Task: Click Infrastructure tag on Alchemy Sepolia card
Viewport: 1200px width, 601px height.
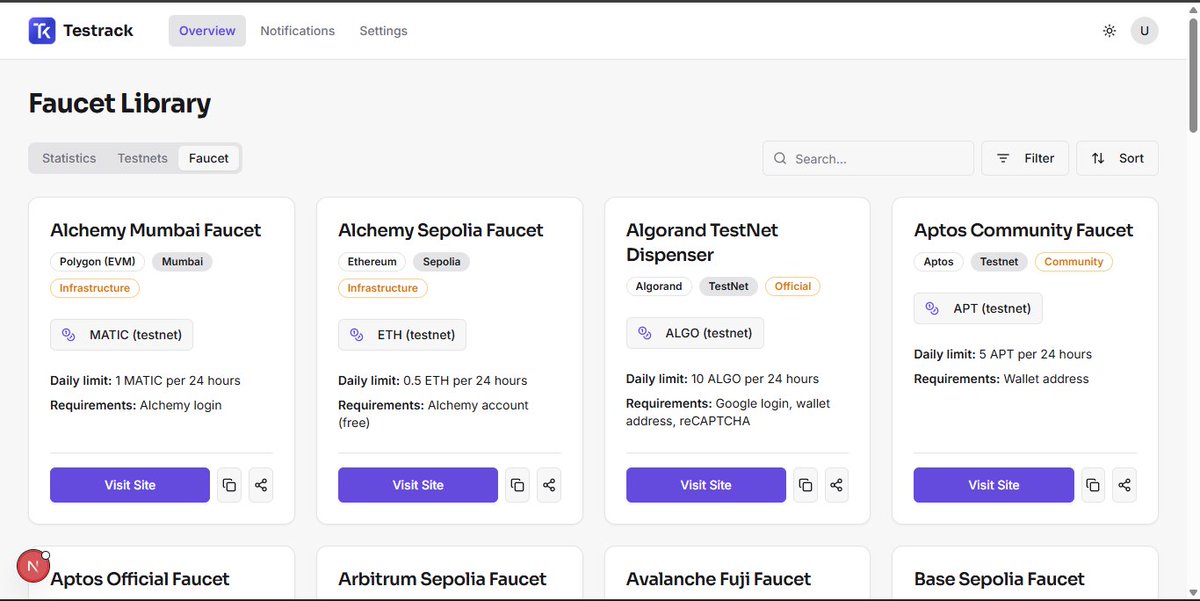Action: point(383,288)
